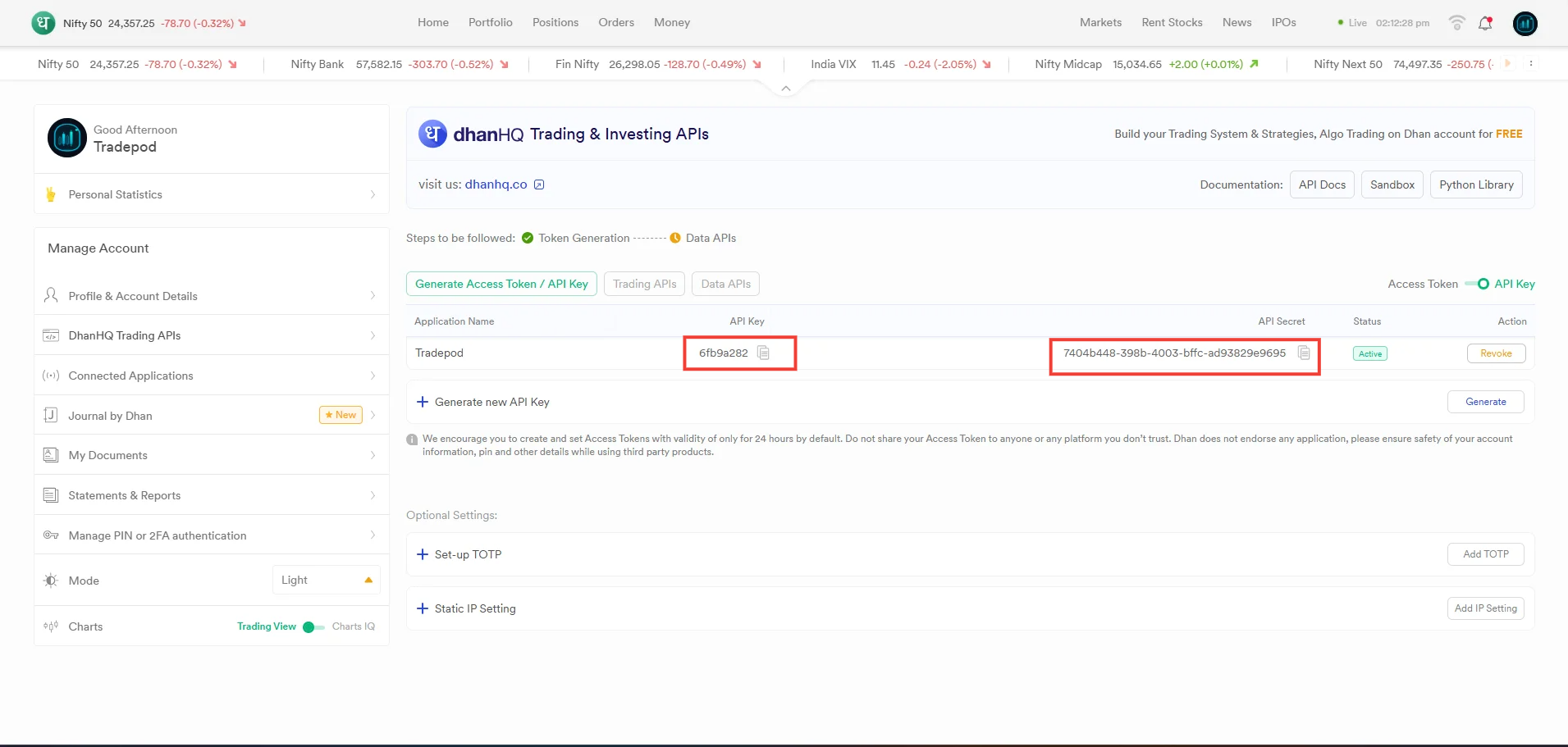Open the Python Library button
Viewport: 1568px width, 747px height.
tap(1476, 184)
